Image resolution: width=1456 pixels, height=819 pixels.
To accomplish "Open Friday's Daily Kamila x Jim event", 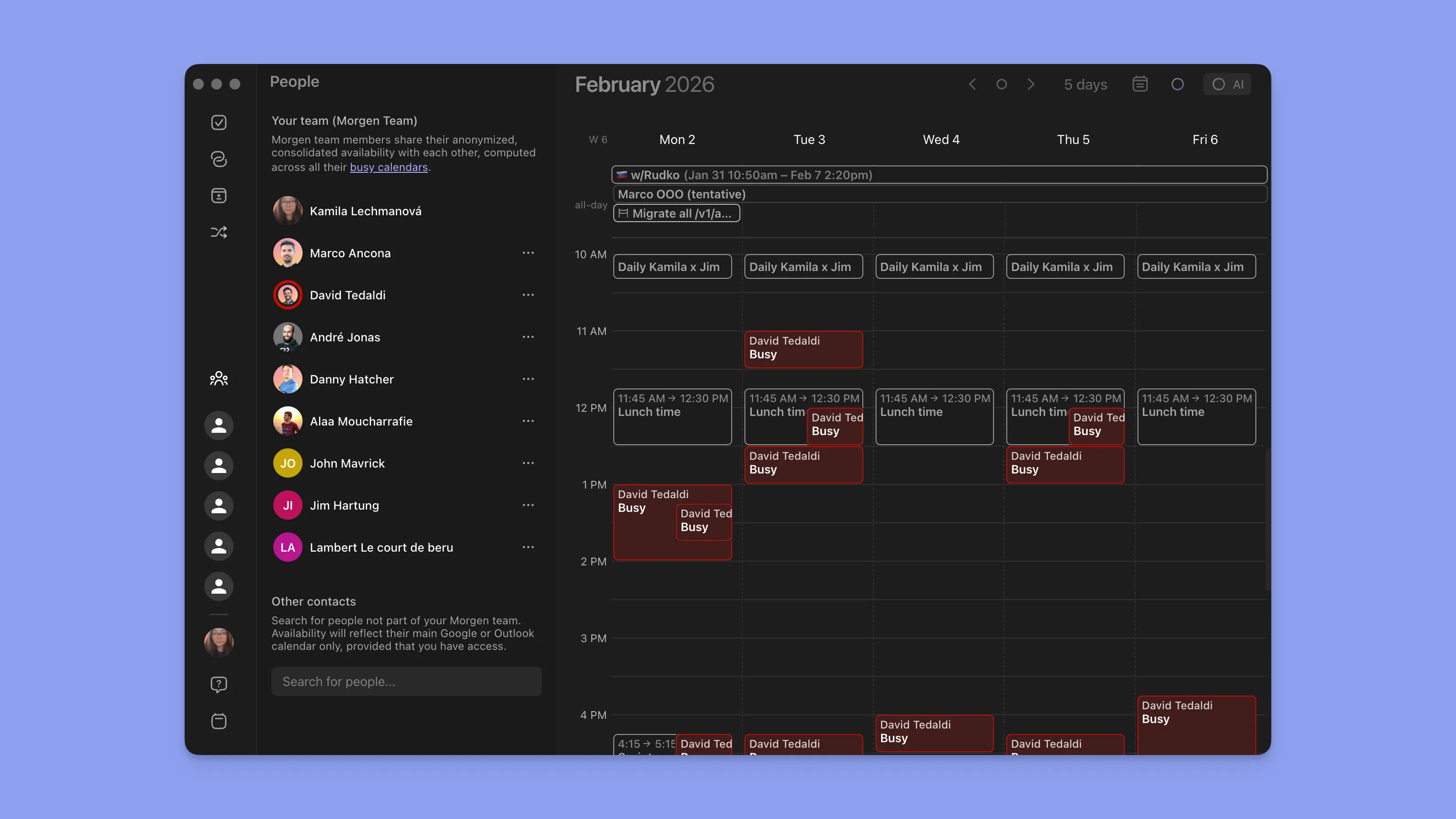I will [x=1196, y=267].
